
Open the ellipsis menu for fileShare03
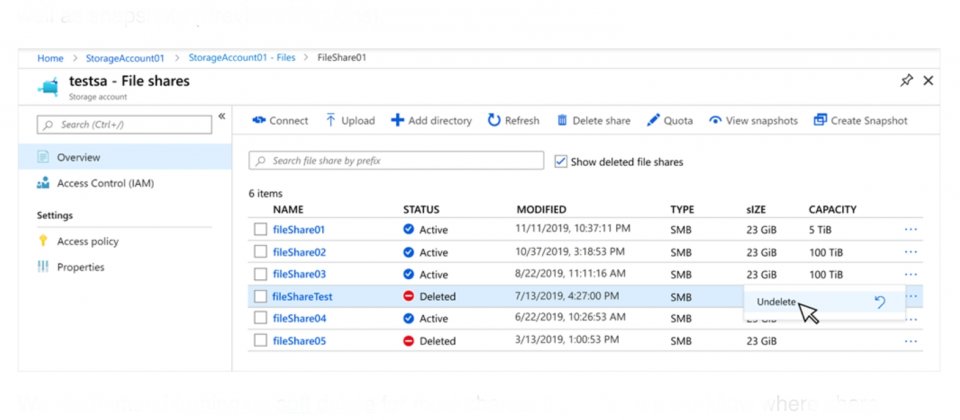tap(910, 274)
